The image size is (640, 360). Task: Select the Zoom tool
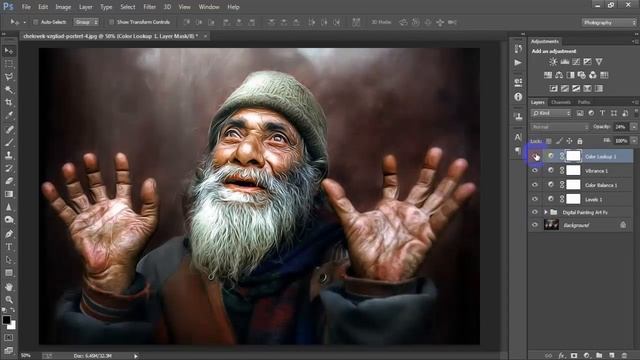[9, 300]
